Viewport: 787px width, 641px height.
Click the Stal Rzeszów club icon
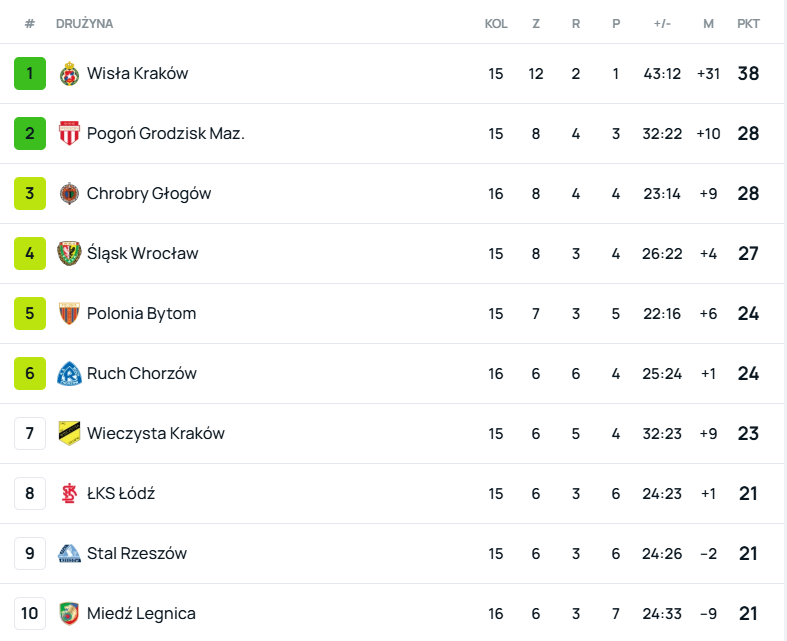(69, 554)
